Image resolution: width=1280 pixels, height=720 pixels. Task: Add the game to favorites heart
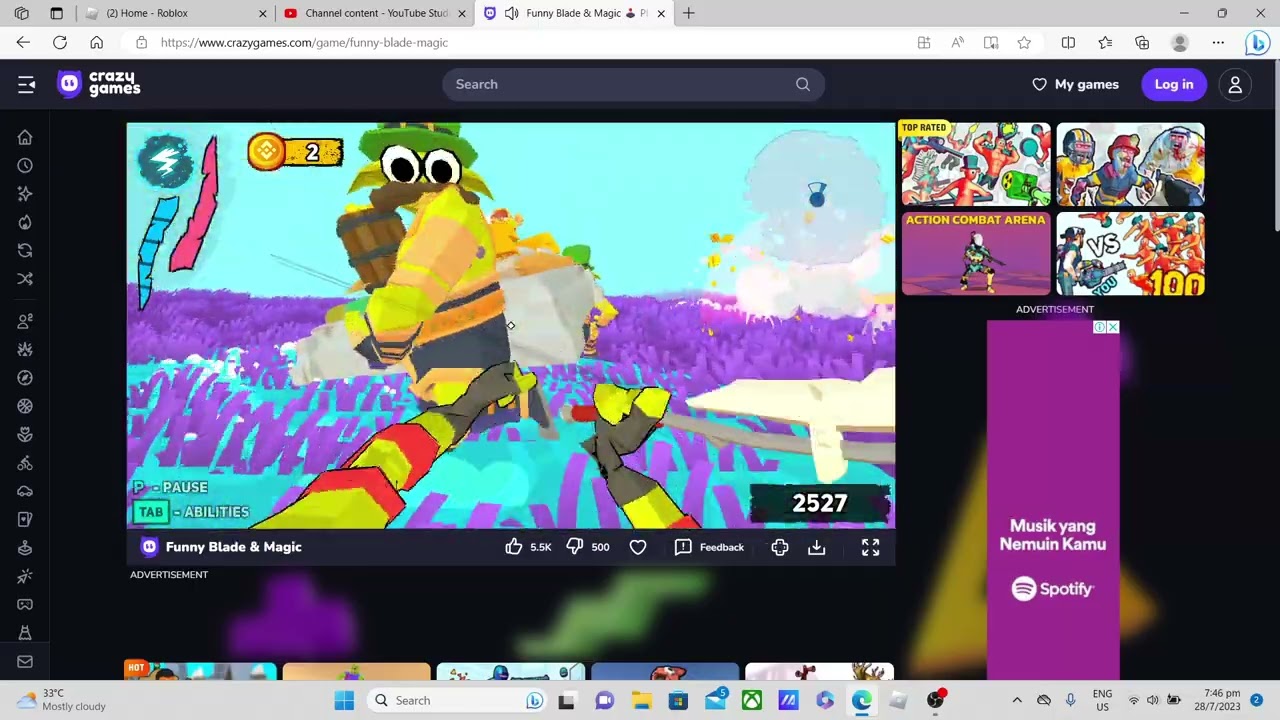[638, 547]
